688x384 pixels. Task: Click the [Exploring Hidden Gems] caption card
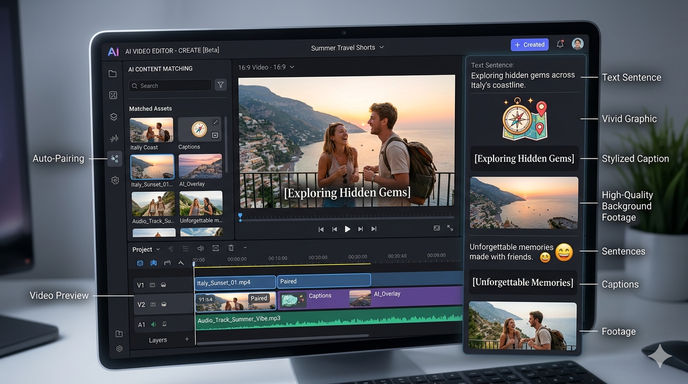(x=524, y=158)
